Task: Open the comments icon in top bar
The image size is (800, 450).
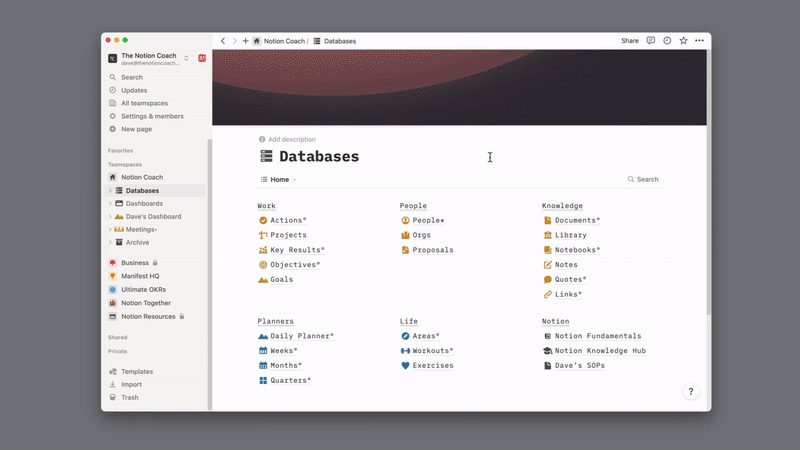Action: click(x=651, y=41)
